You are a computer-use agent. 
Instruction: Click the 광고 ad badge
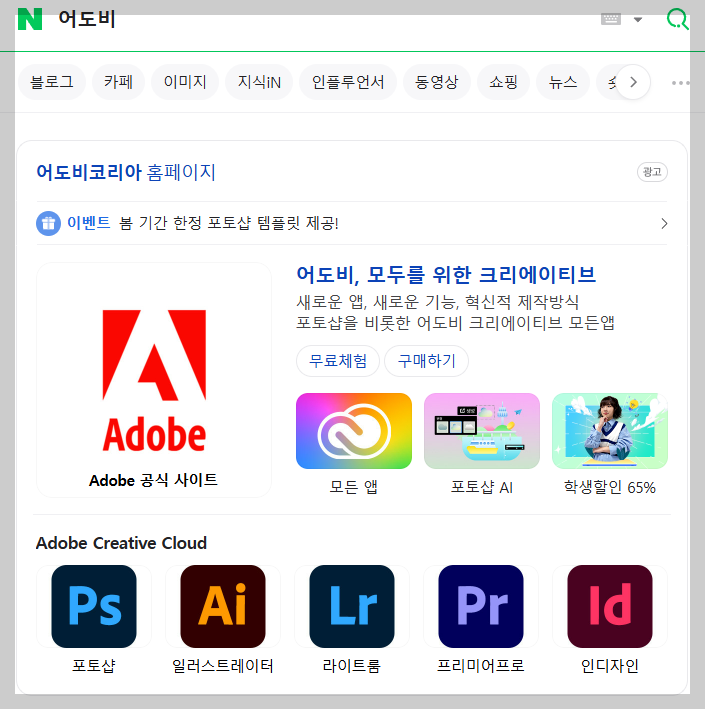pos(652,172)
